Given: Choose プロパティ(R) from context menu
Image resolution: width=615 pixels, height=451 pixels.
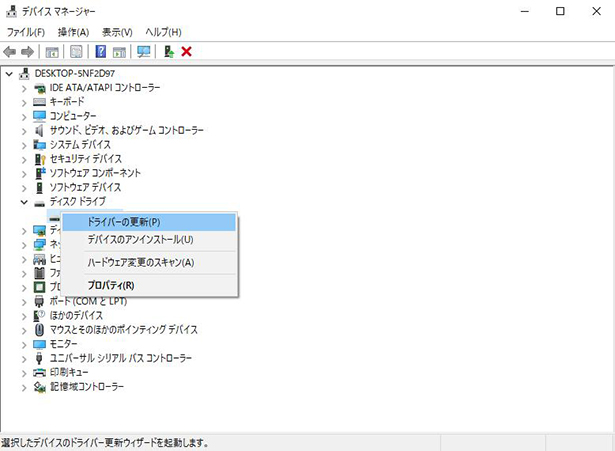Looking at the screenshot, I should pyautogui.click(x=149, y=285).
